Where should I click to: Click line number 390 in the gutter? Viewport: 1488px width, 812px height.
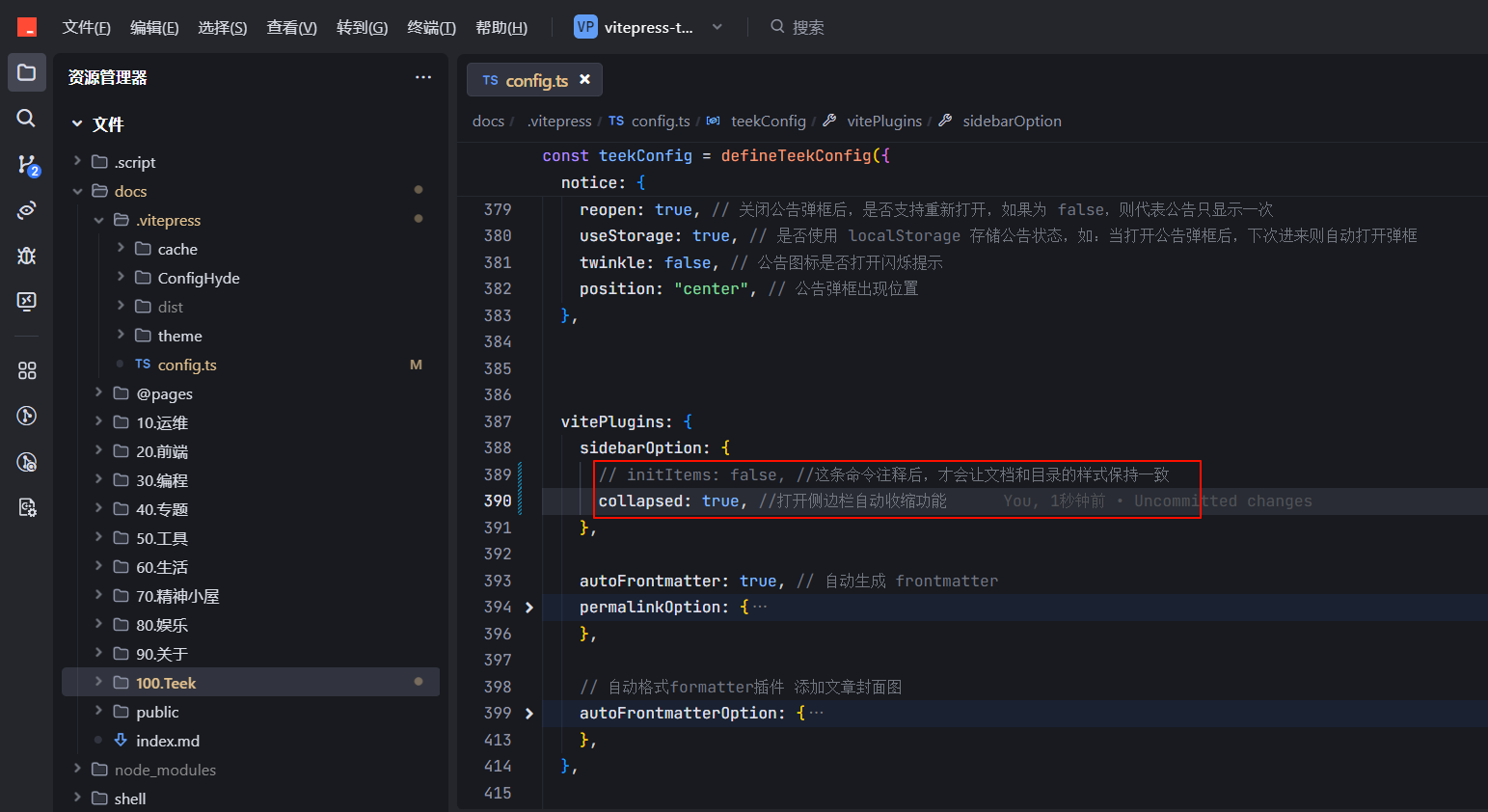pos(498,501)
